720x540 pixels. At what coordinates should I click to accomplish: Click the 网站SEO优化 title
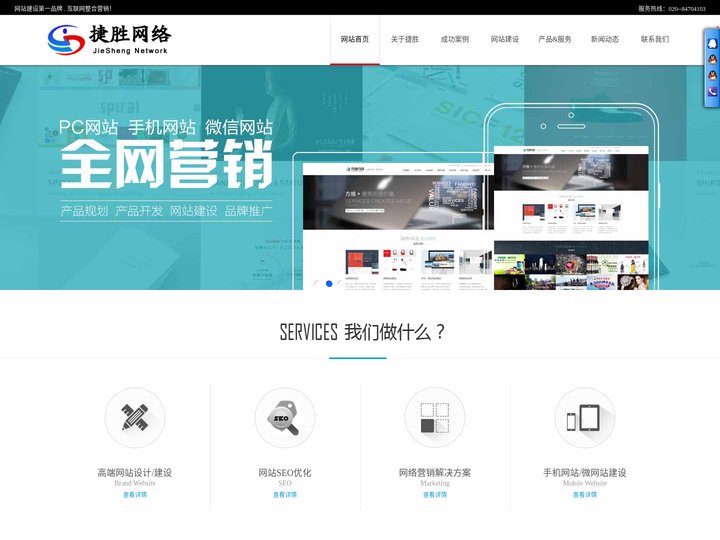tap(285, 472)
